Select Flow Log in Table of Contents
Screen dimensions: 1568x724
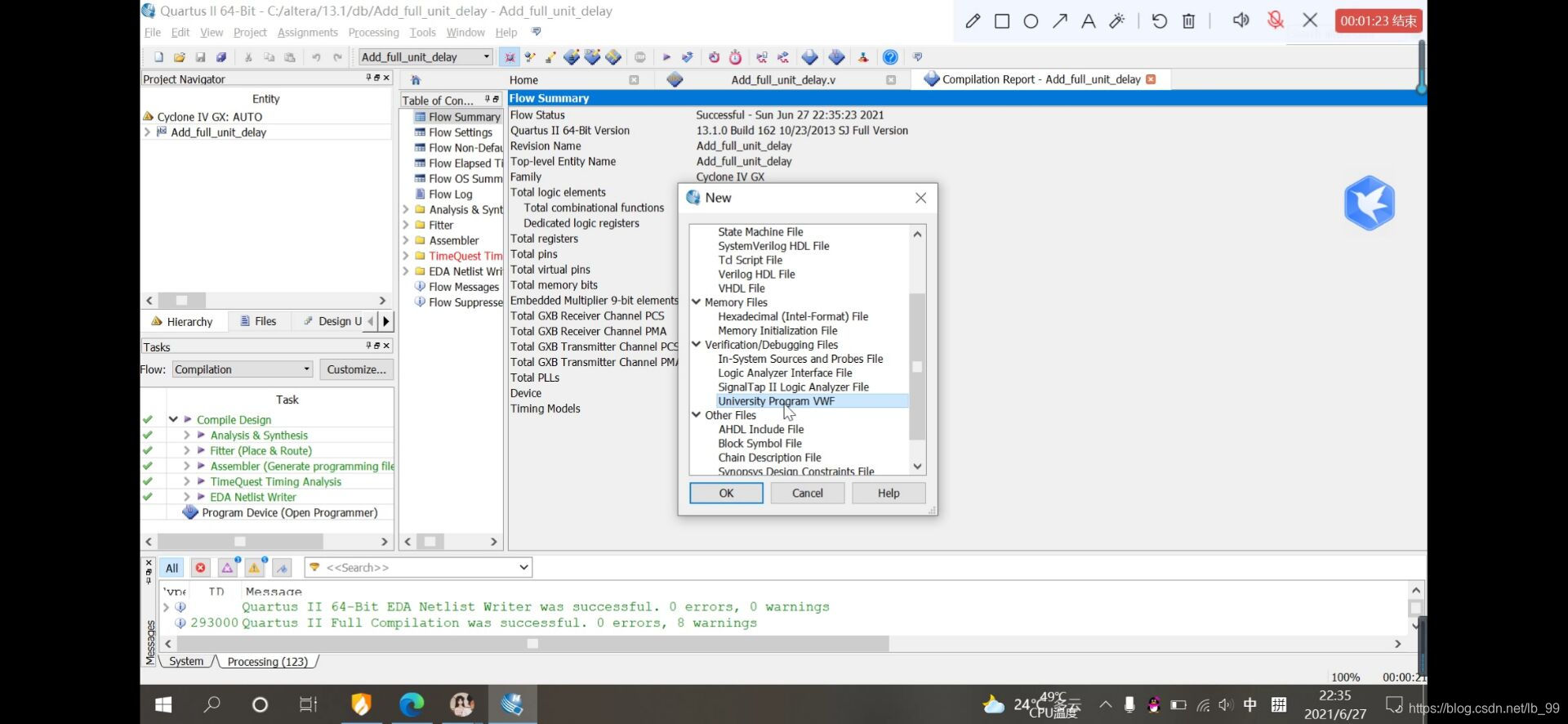(451, 194)
